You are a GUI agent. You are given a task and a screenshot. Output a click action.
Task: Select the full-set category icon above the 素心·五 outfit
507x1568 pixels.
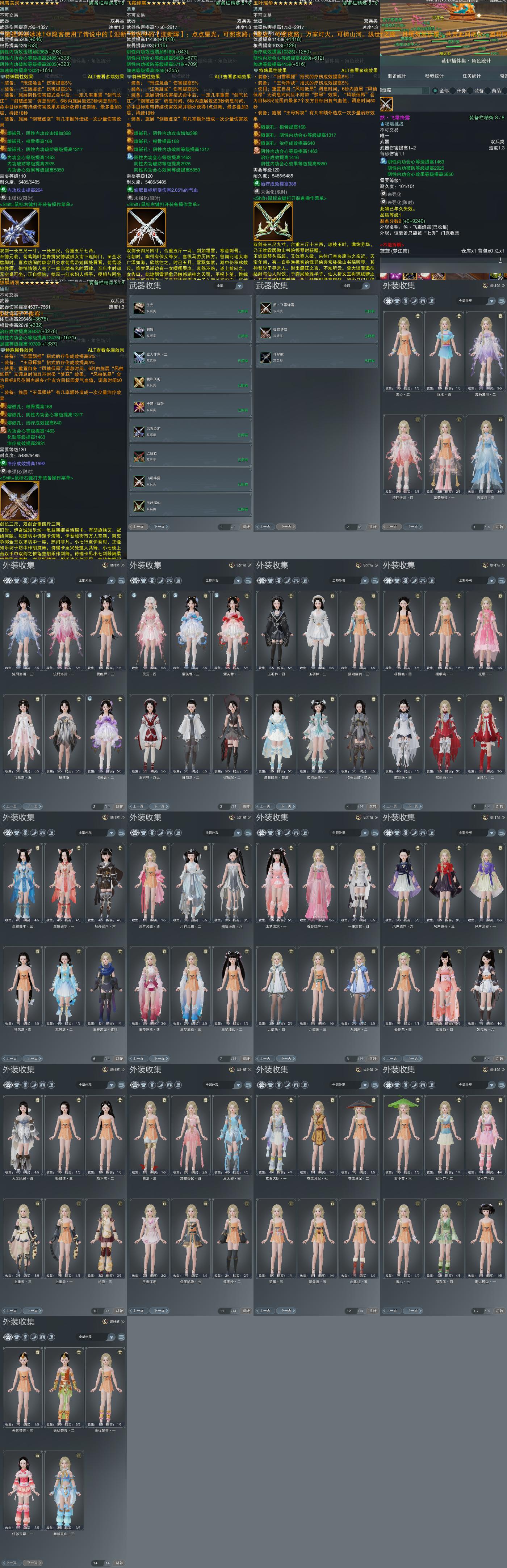coord(387,301)
